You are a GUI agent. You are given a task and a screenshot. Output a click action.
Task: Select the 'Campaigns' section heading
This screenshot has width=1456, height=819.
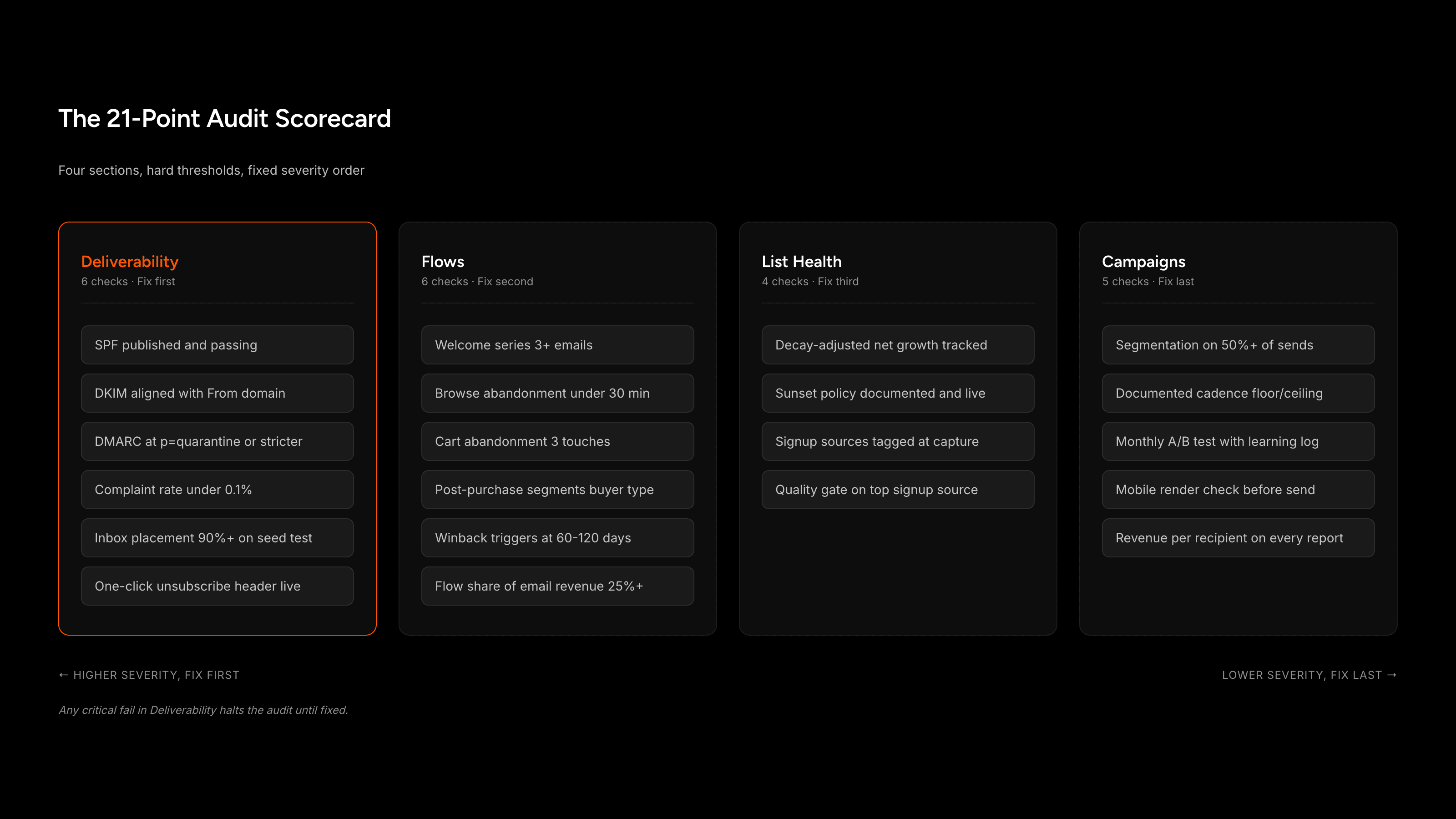click(1143, 262)
